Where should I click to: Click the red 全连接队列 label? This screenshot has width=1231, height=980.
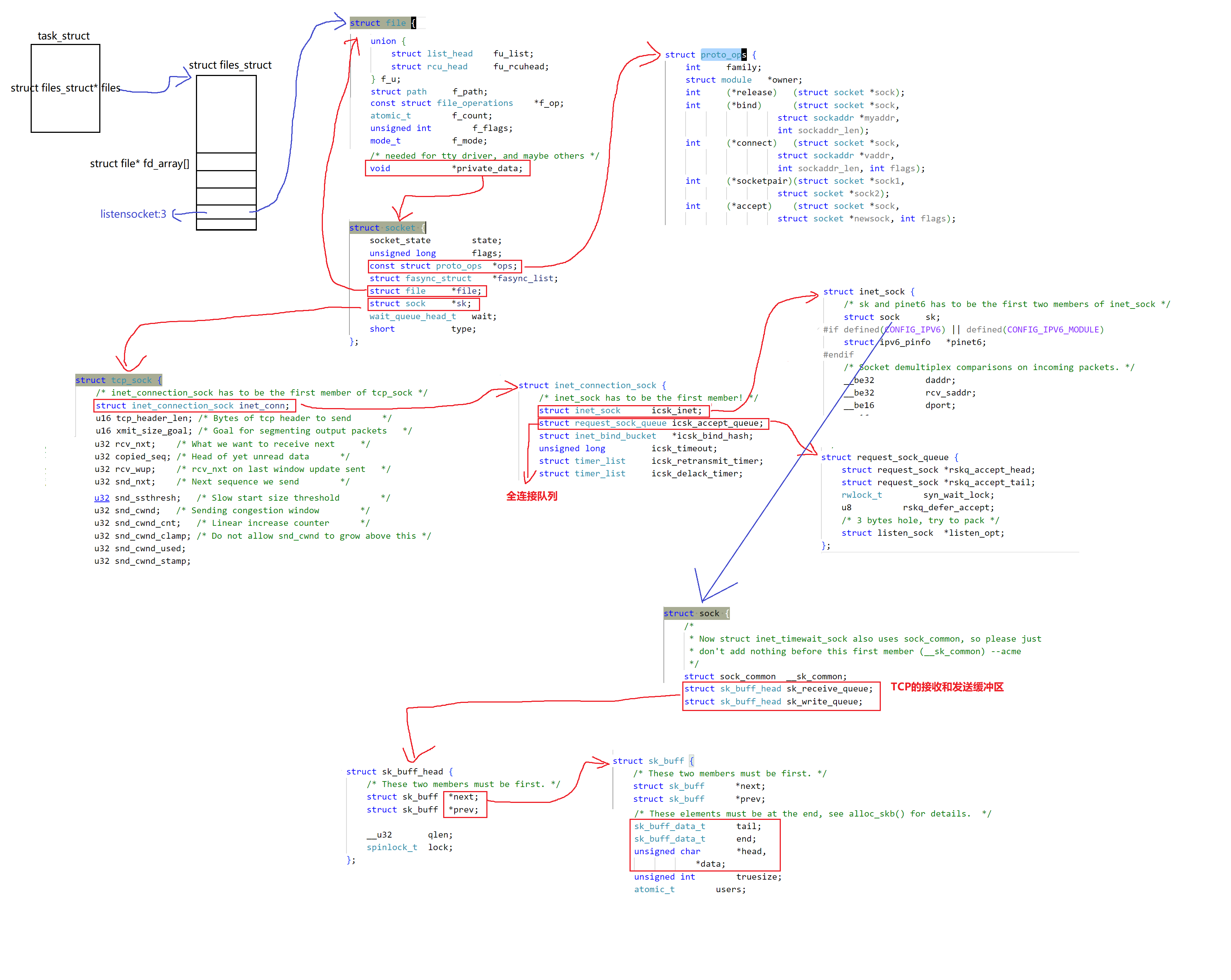pyautogui.click(x=532, y=496)
